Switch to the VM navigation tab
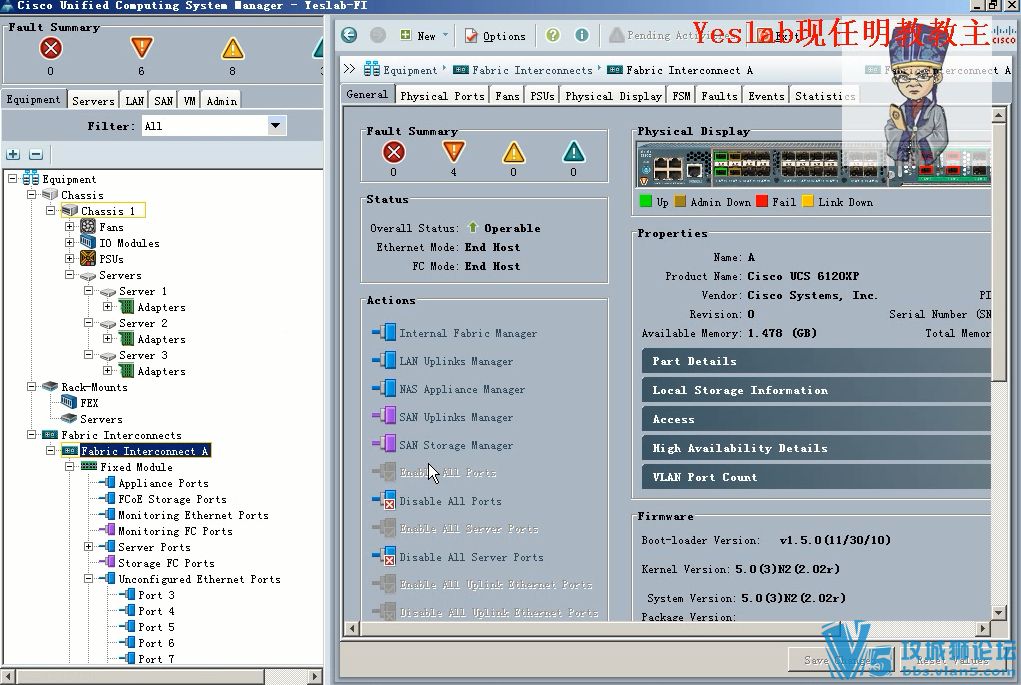 pyautogui.click(x=189, y=101)
